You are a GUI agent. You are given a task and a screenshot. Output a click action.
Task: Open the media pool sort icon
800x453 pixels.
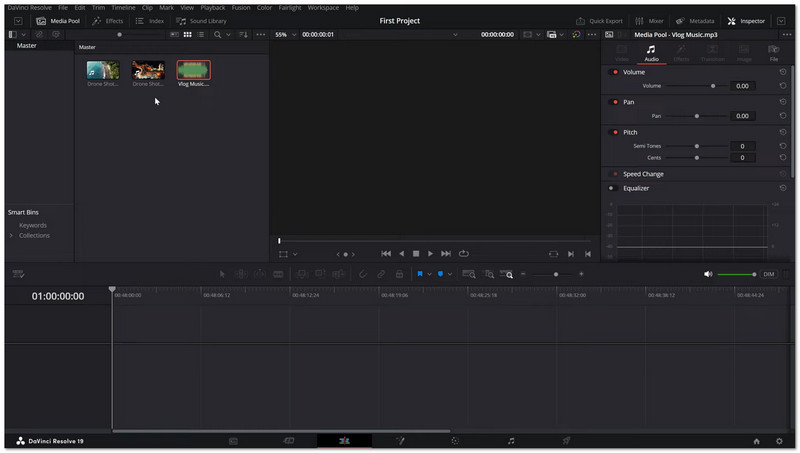(x=243, y=35)
